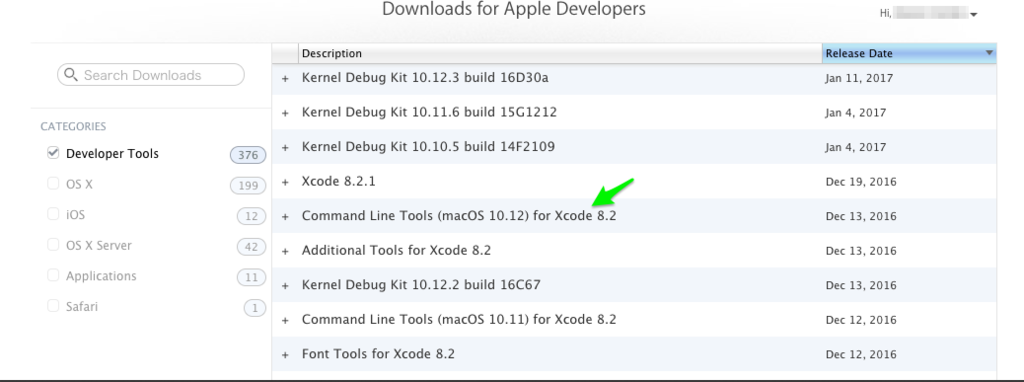The height and width of the screenshot is (382, 1024).
Task: Click the iOS category label
Action: pyautogui.click(x=75, y=215)
